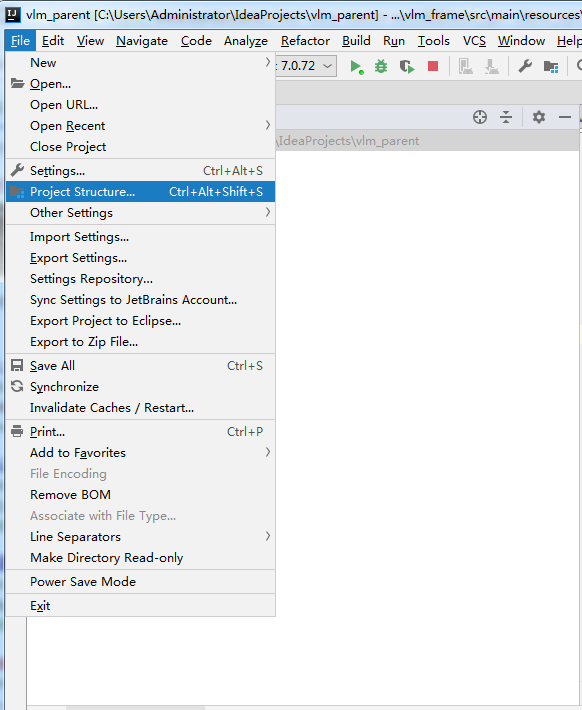Click the Collapse All icon in panel header
This screenshot has height=710, width=582.
click(506, 117)
